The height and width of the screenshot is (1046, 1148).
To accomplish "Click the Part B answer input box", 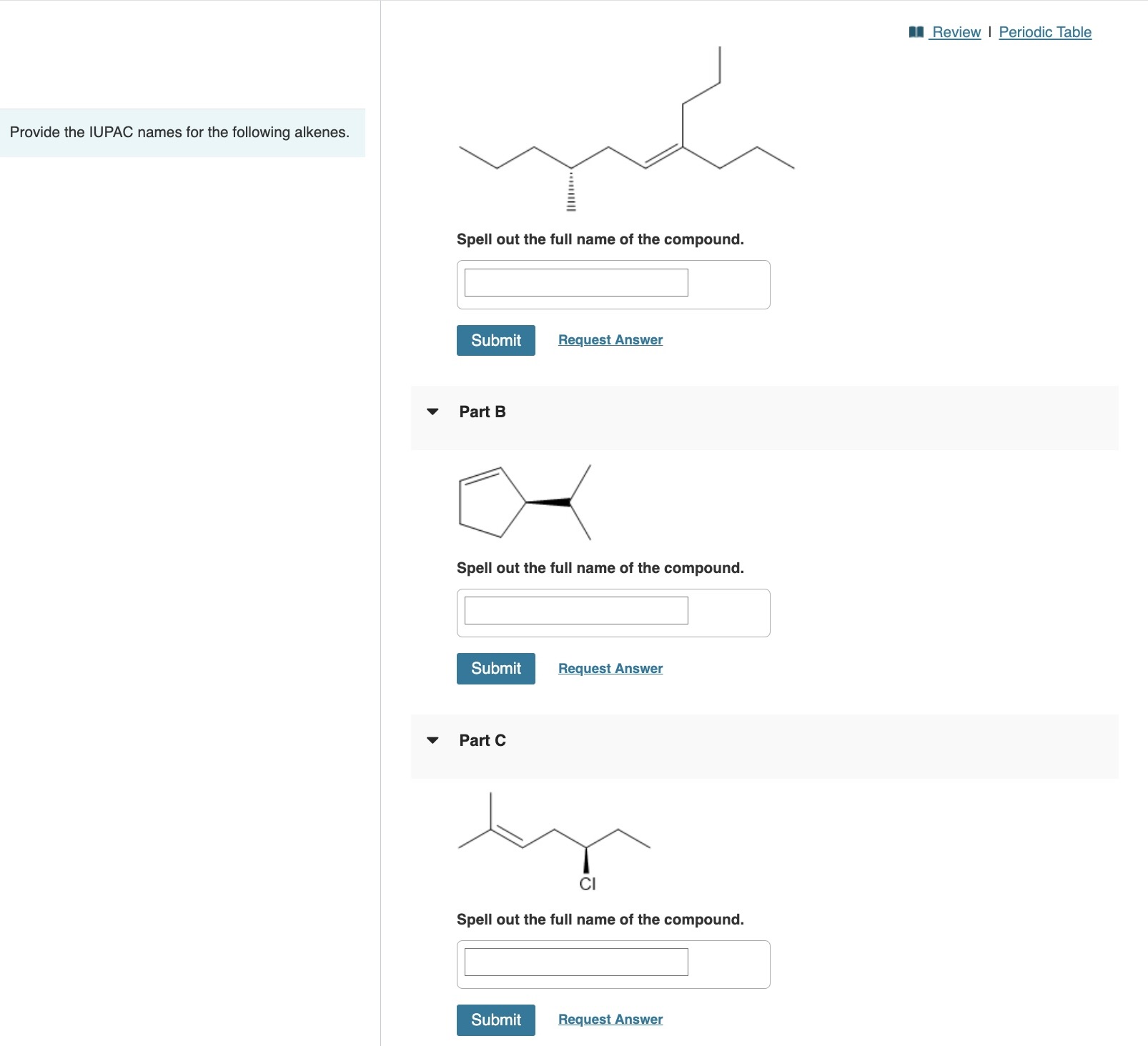I will [x=575, y=611].
